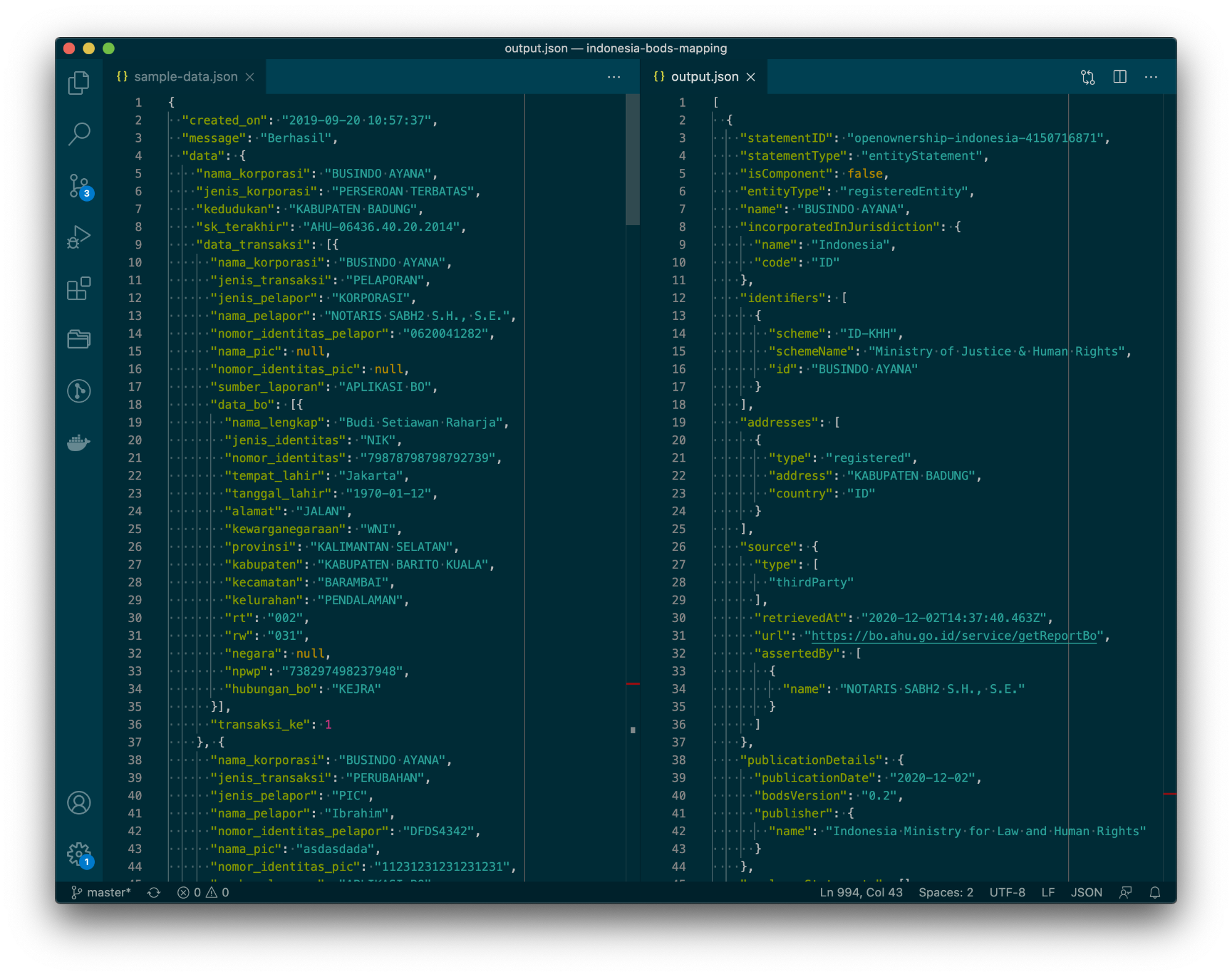Image resolution: width=1232 pixels, height=977 pixels.
Task: Click line number 26 in output.json
Action: click(x=679, y=547)
